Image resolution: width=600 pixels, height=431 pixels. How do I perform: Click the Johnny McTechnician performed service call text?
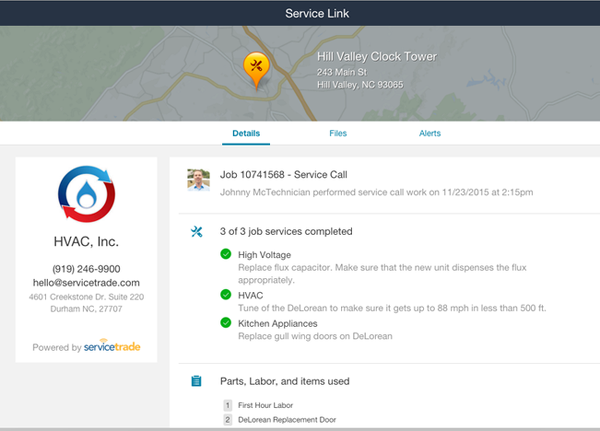377,192
